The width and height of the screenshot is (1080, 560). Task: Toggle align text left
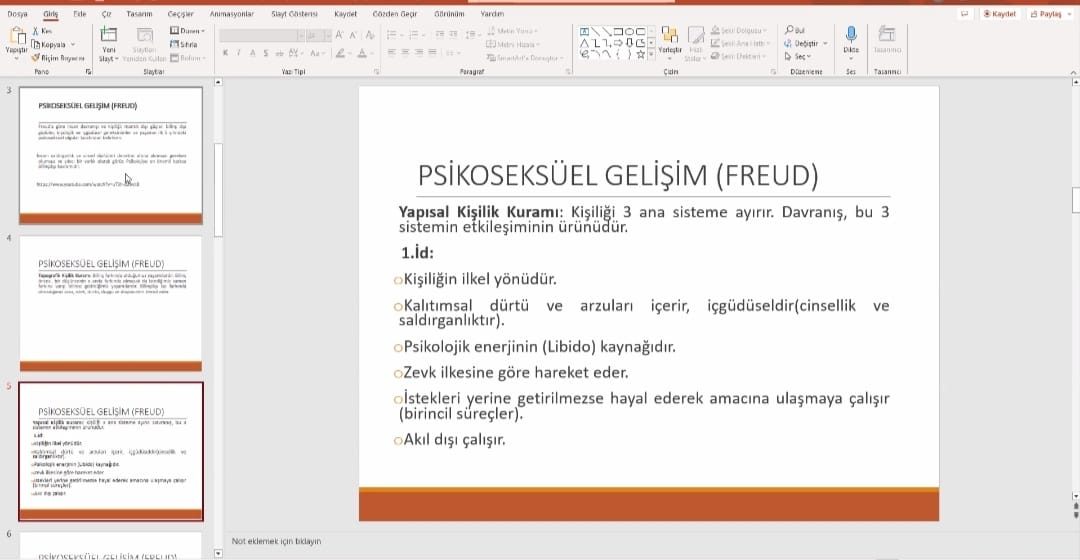pos(391,52)
